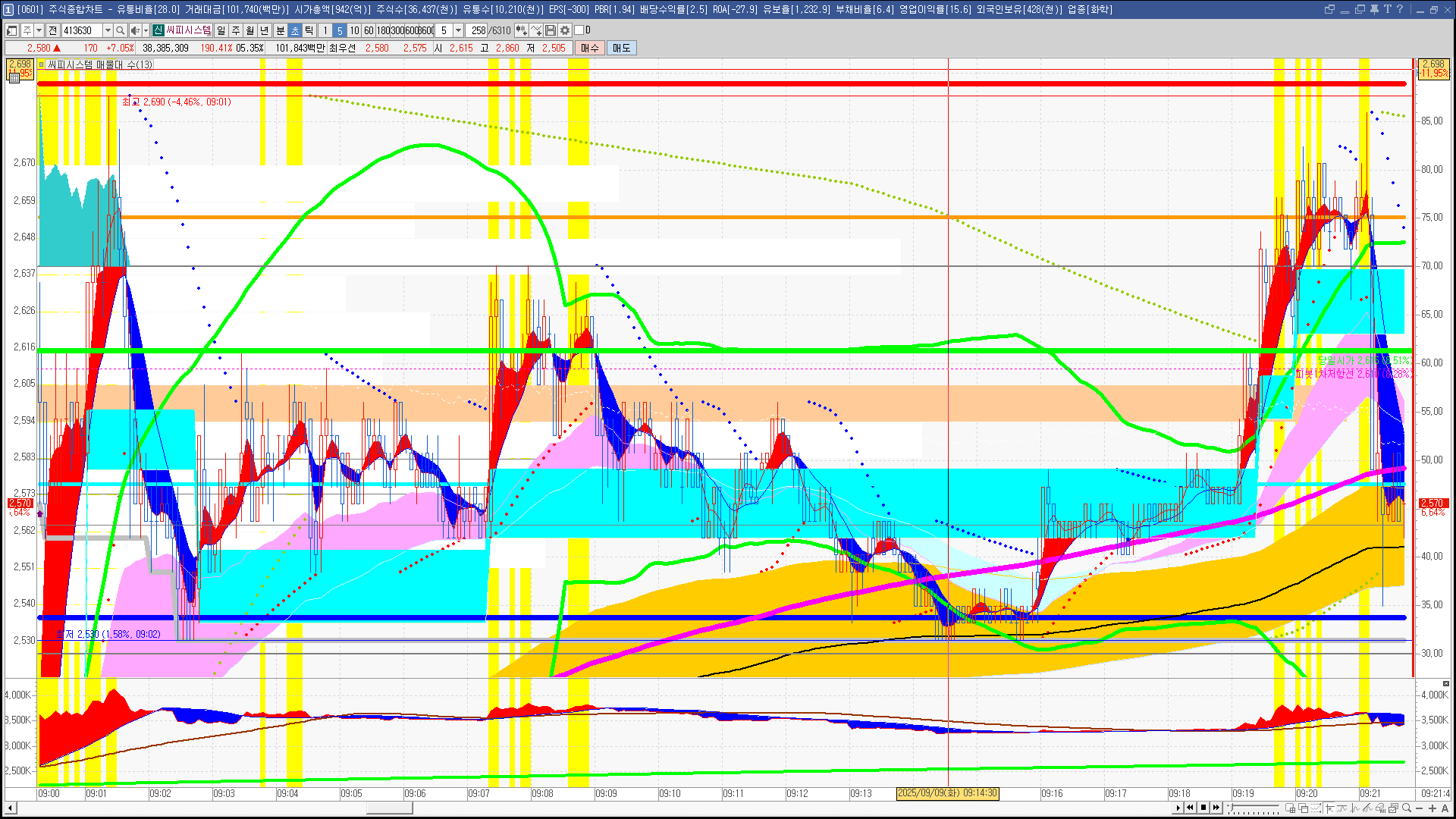Screen dimensions: 1456x819
Task: Open stock code 413630 dropdown
Action: (108, 30)
